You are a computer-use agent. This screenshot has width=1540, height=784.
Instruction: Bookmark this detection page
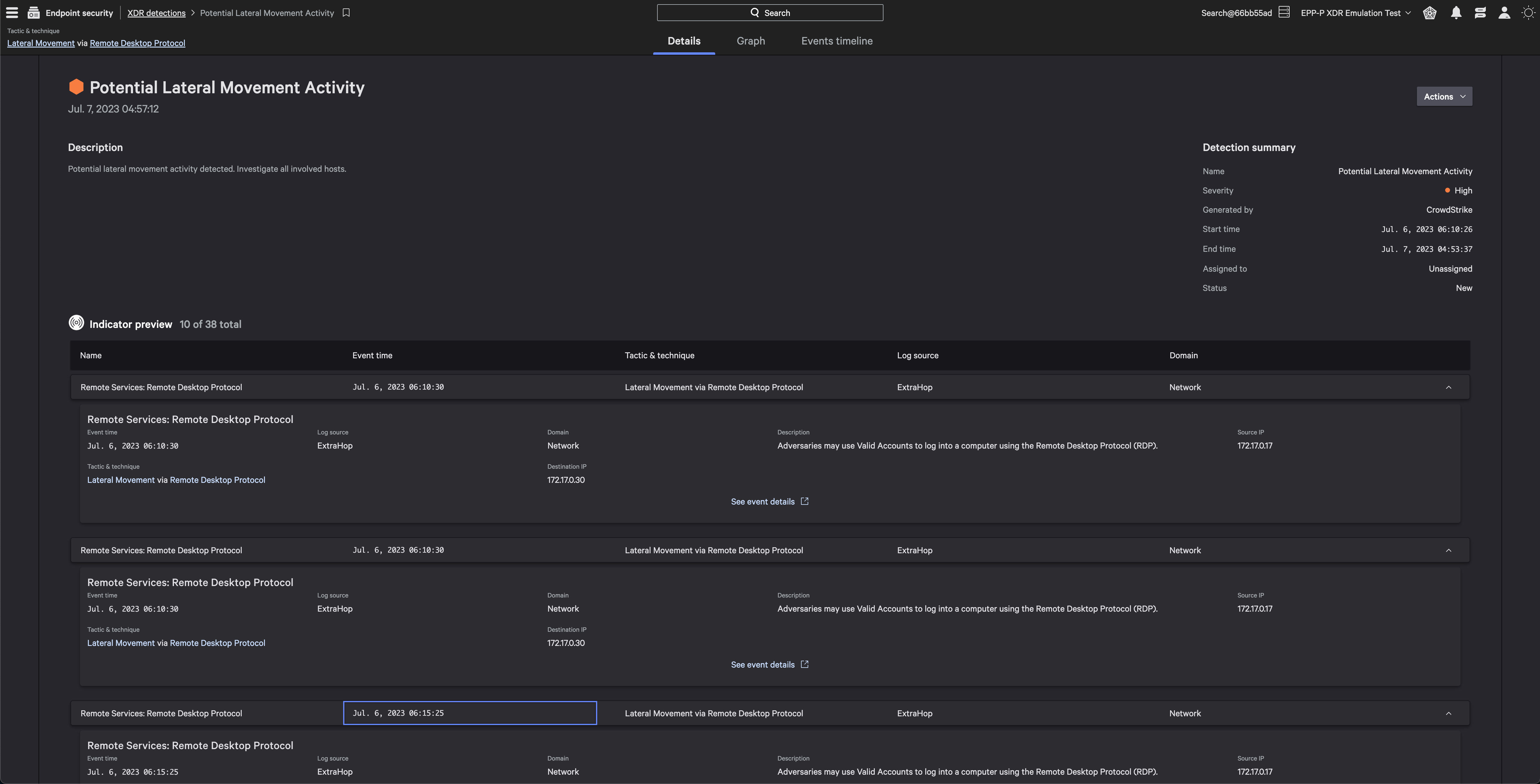346,13
